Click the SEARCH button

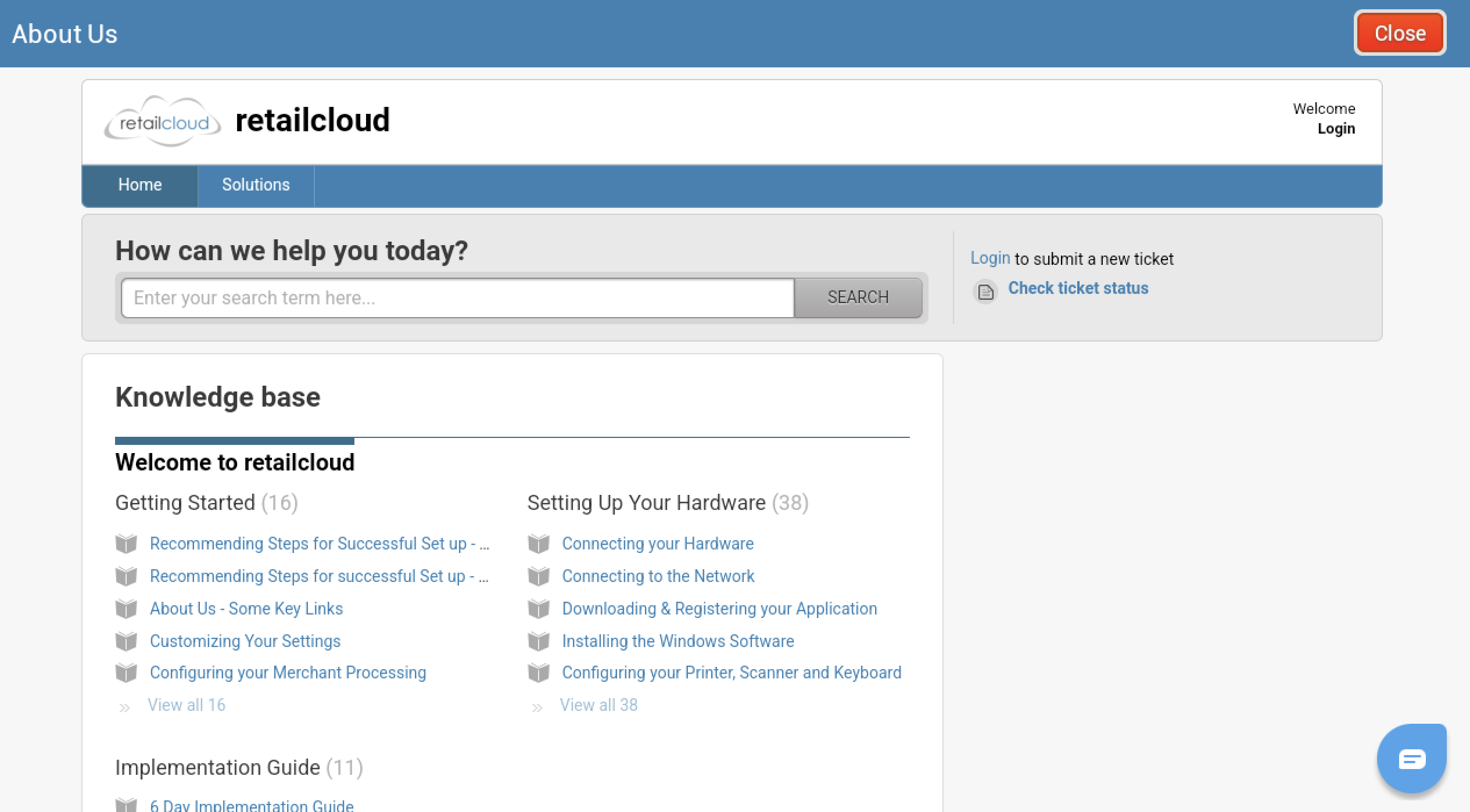point(858,297)
